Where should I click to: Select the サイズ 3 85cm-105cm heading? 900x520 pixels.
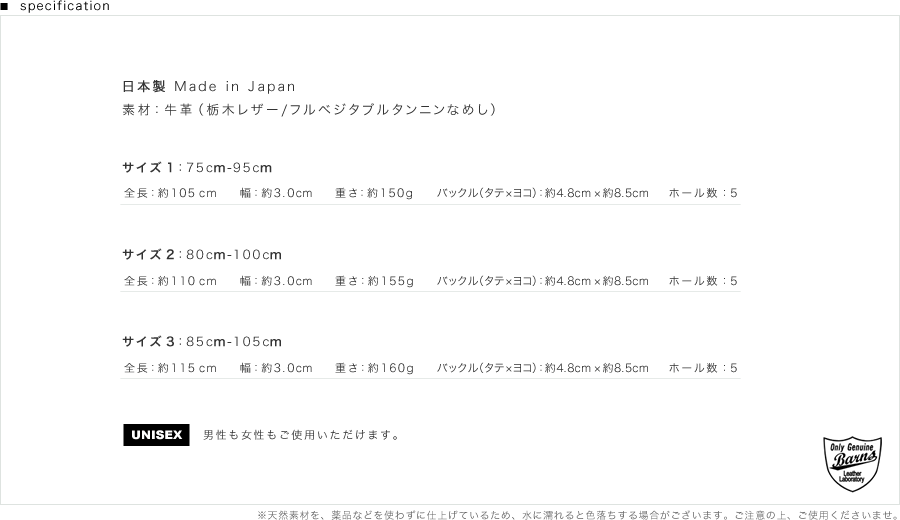click(x=202, y=342)
